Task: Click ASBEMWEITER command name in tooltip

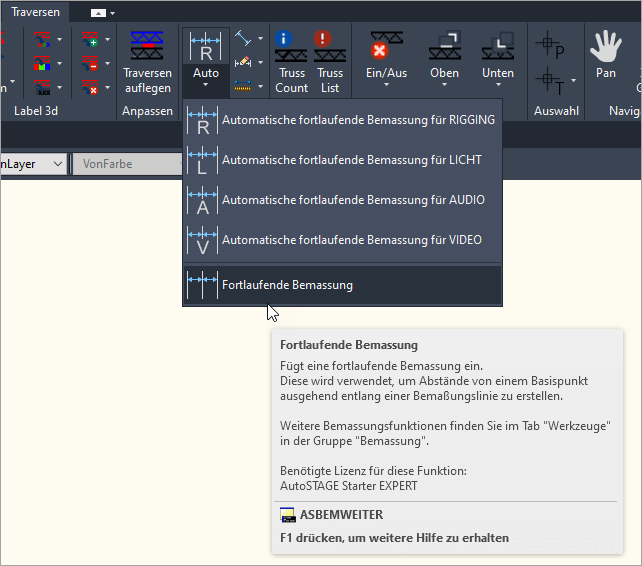Action: [341, 515]
